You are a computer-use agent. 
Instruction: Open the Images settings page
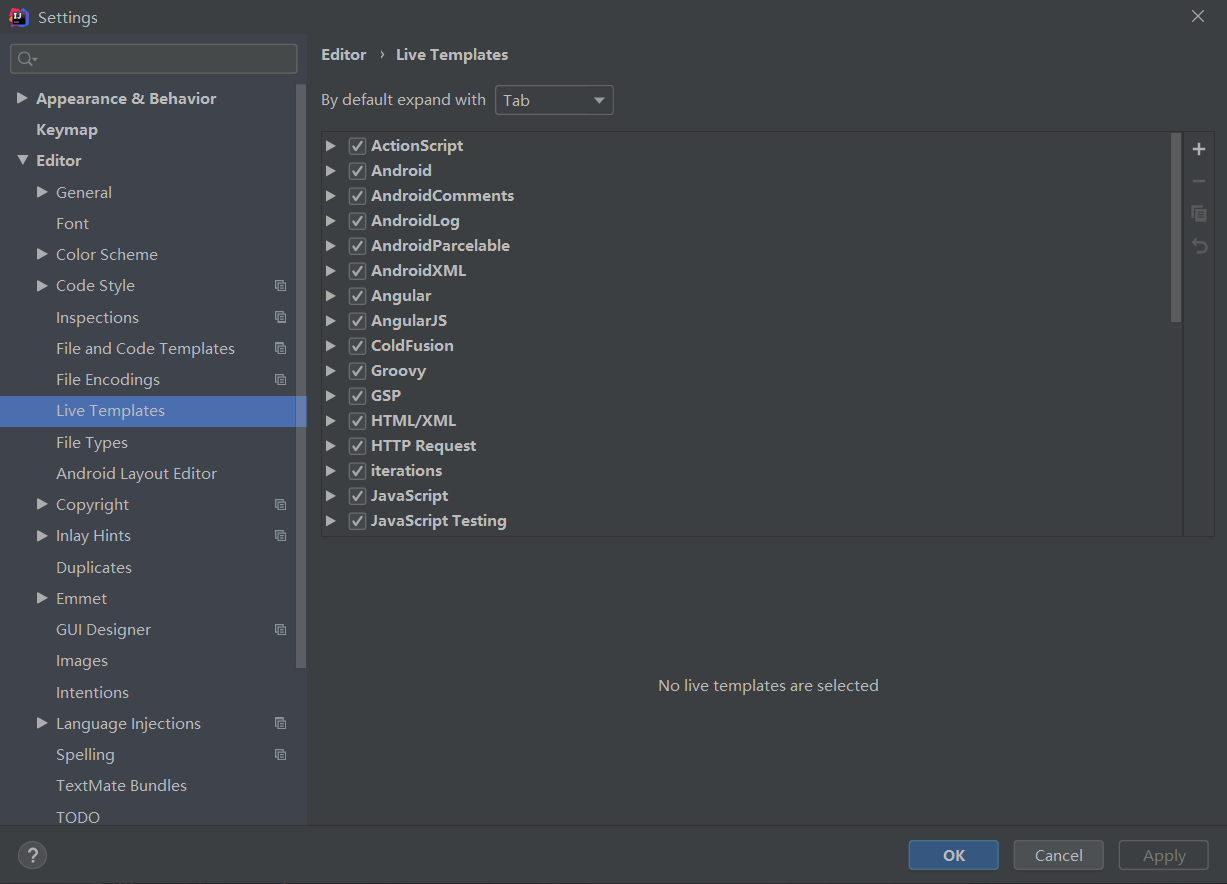click(82, 660)
